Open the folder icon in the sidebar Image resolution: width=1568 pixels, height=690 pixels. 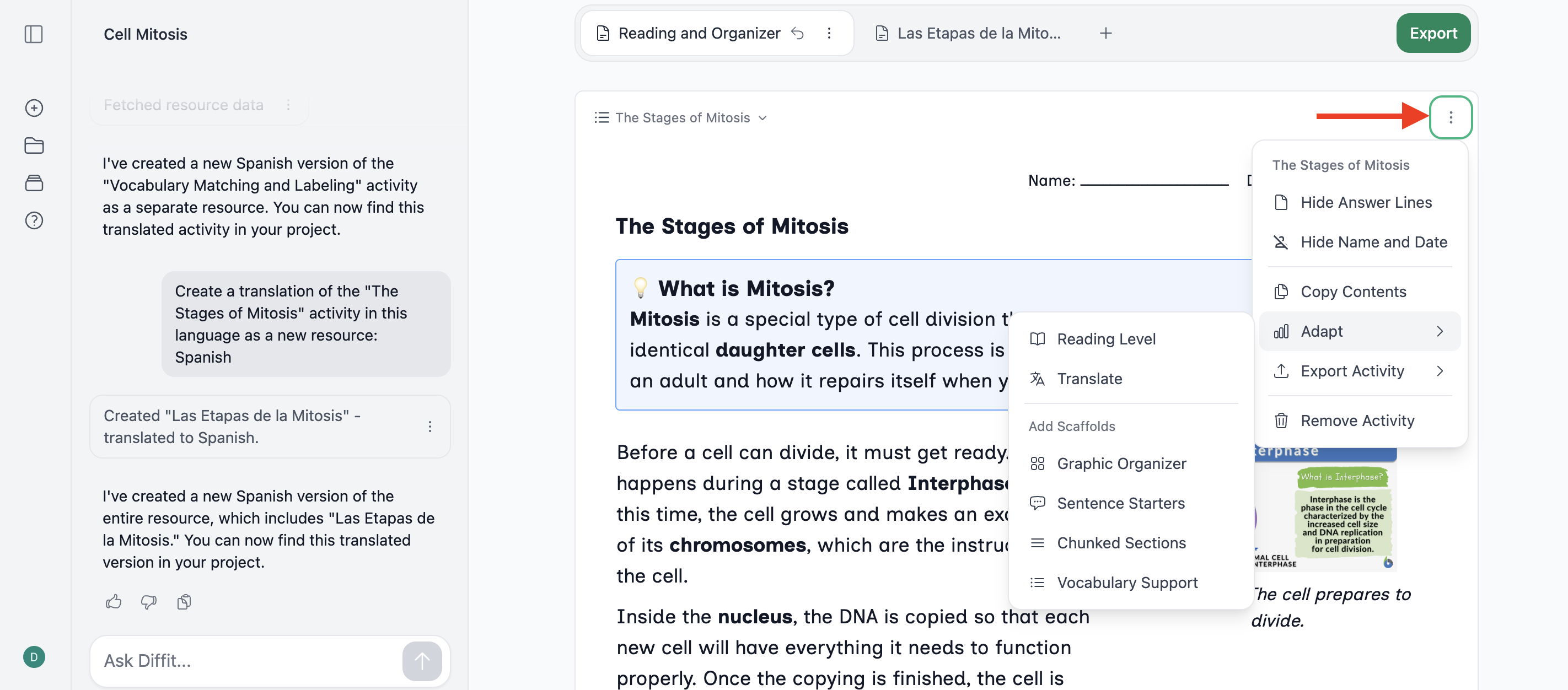click(34, 145)
